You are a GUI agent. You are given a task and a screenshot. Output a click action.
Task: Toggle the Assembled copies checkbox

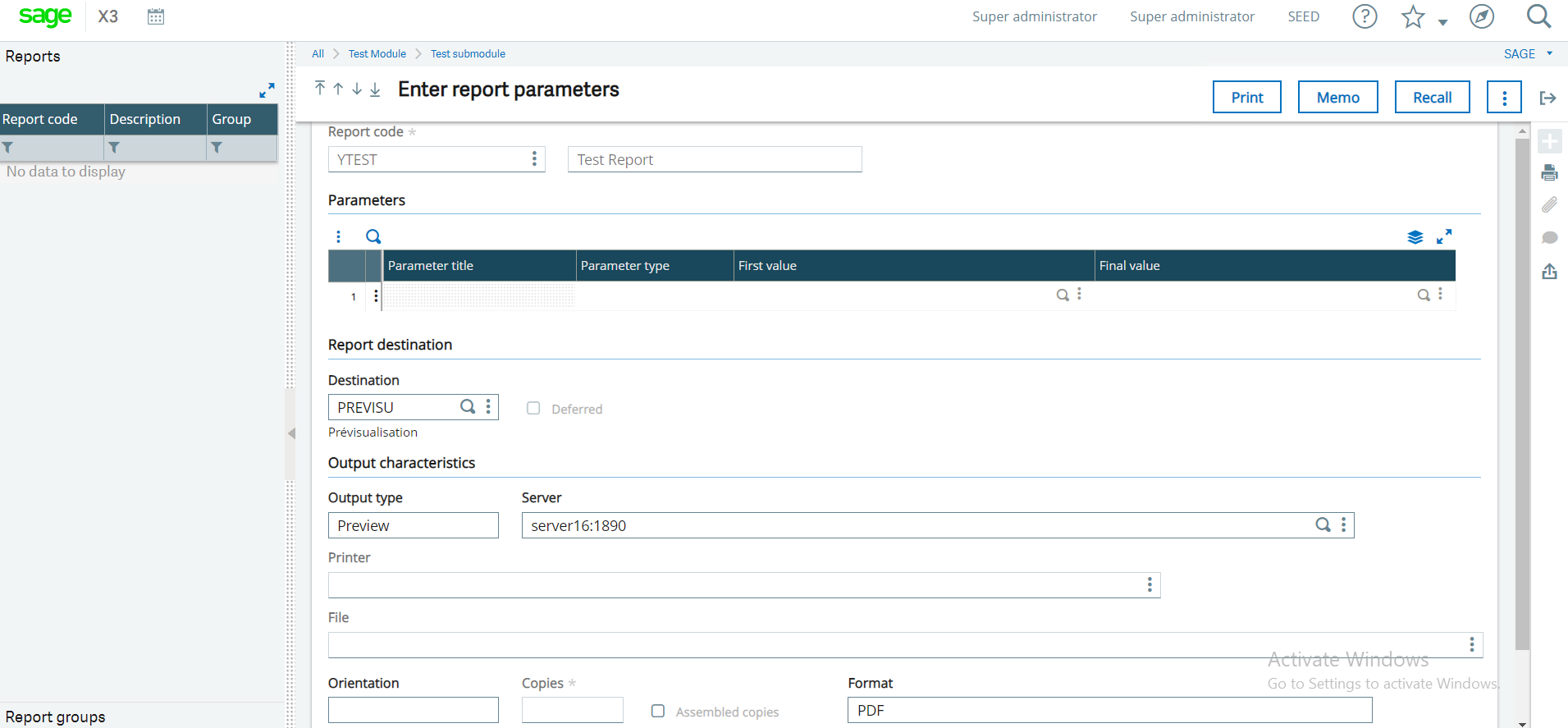[x=658, y=711]
